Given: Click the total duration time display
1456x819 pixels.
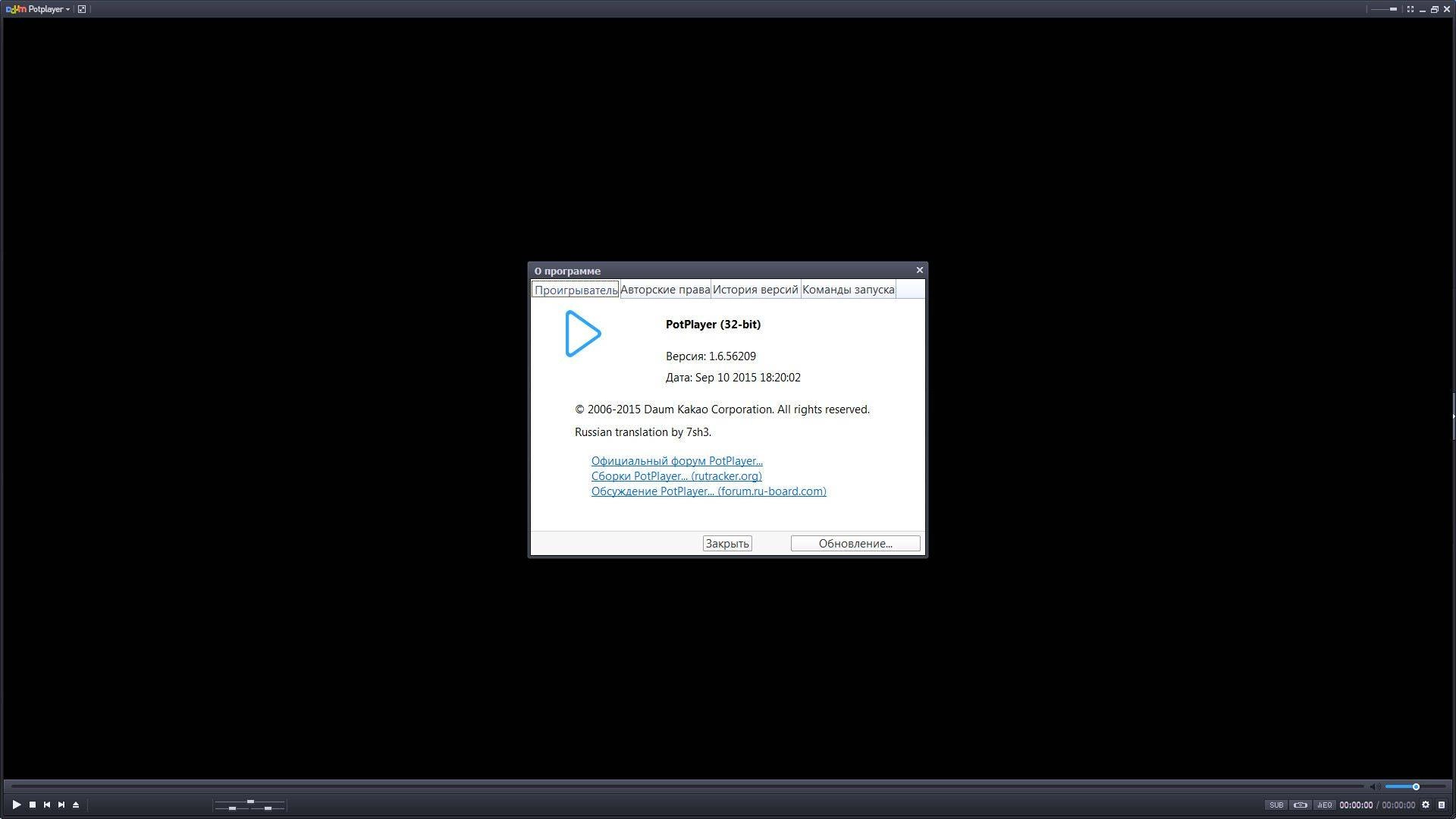Looking at the screenshot, I should tap(1398, 805).
